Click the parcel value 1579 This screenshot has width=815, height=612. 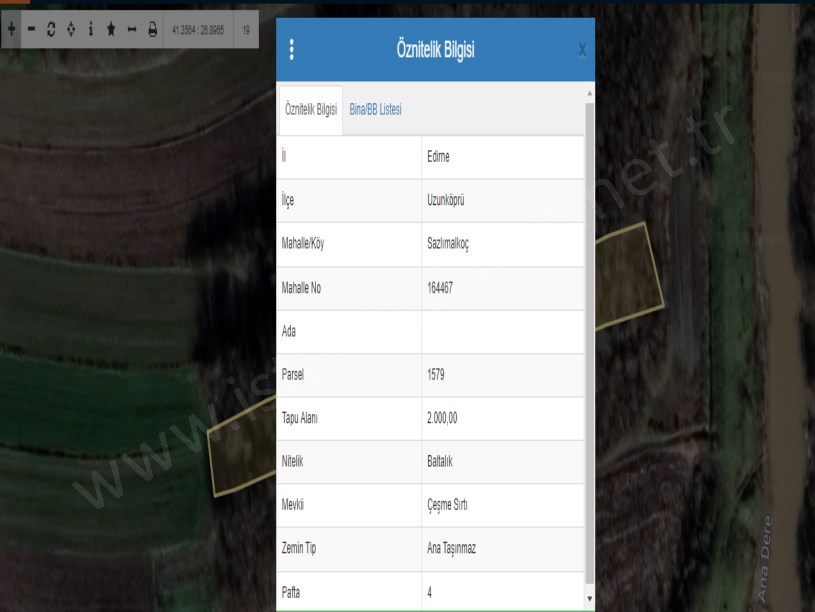435,376
